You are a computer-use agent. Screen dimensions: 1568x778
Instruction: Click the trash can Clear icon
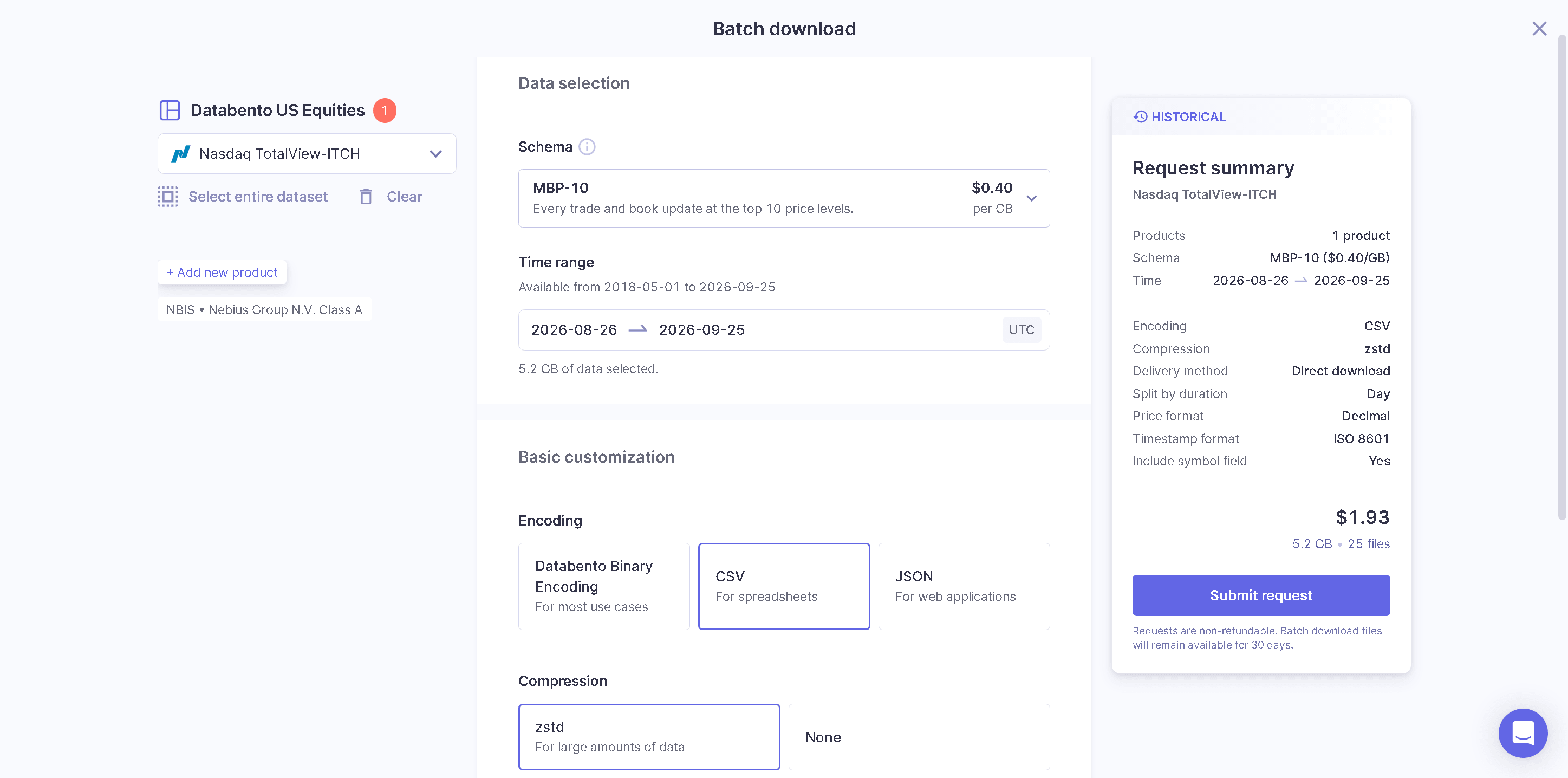[366, 197]
